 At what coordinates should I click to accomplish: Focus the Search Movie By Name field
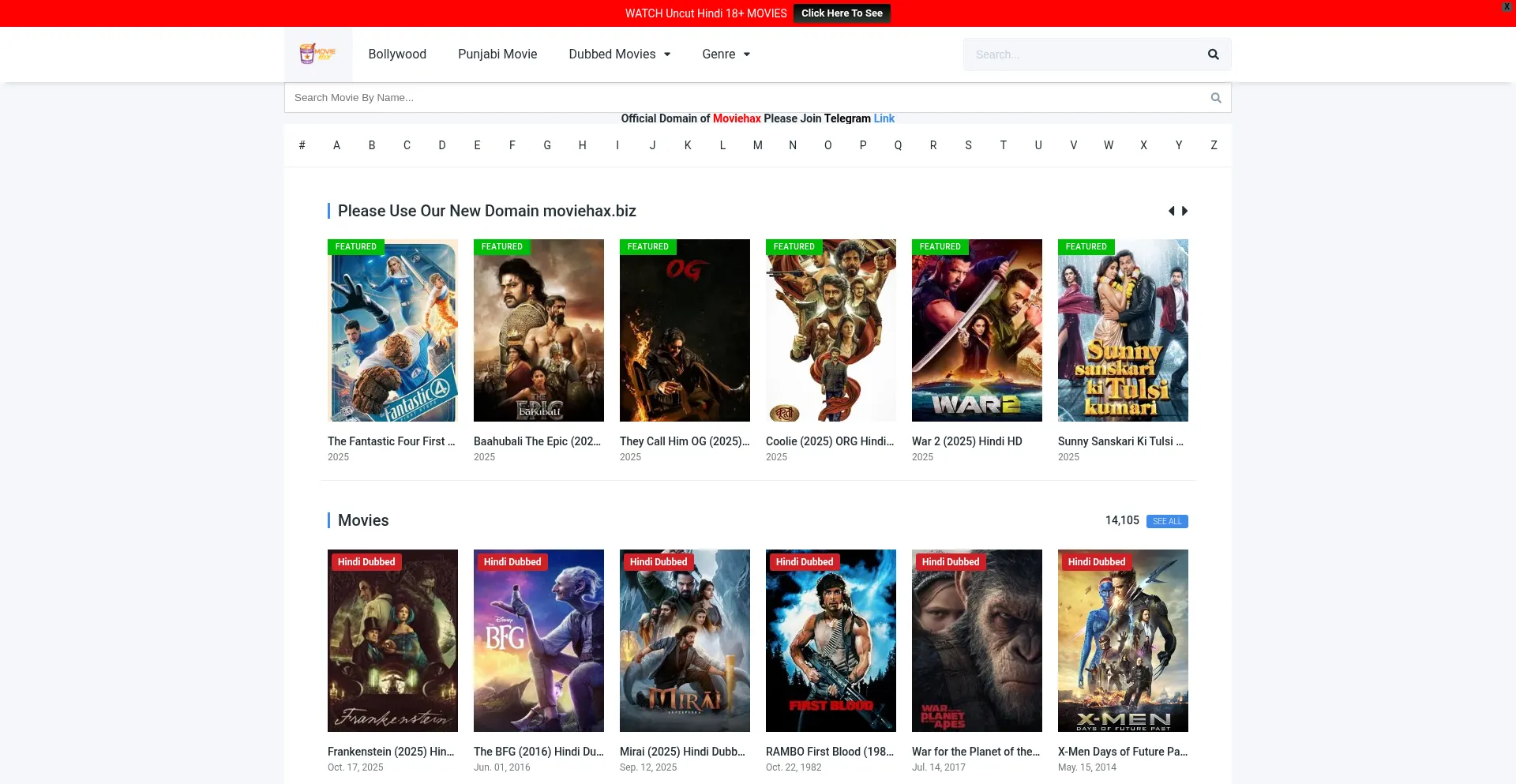742,98
